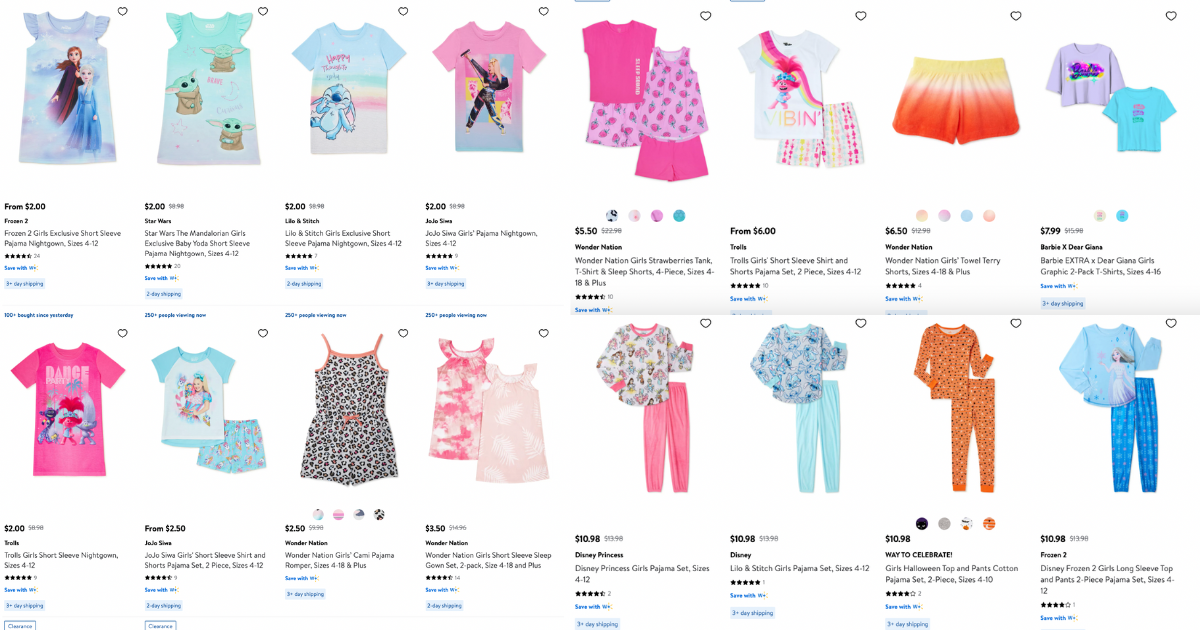Favorite Wonder Nation strawberries sleep set
The height and width of the screenshot is (630, 1200).
click(705, 16)
